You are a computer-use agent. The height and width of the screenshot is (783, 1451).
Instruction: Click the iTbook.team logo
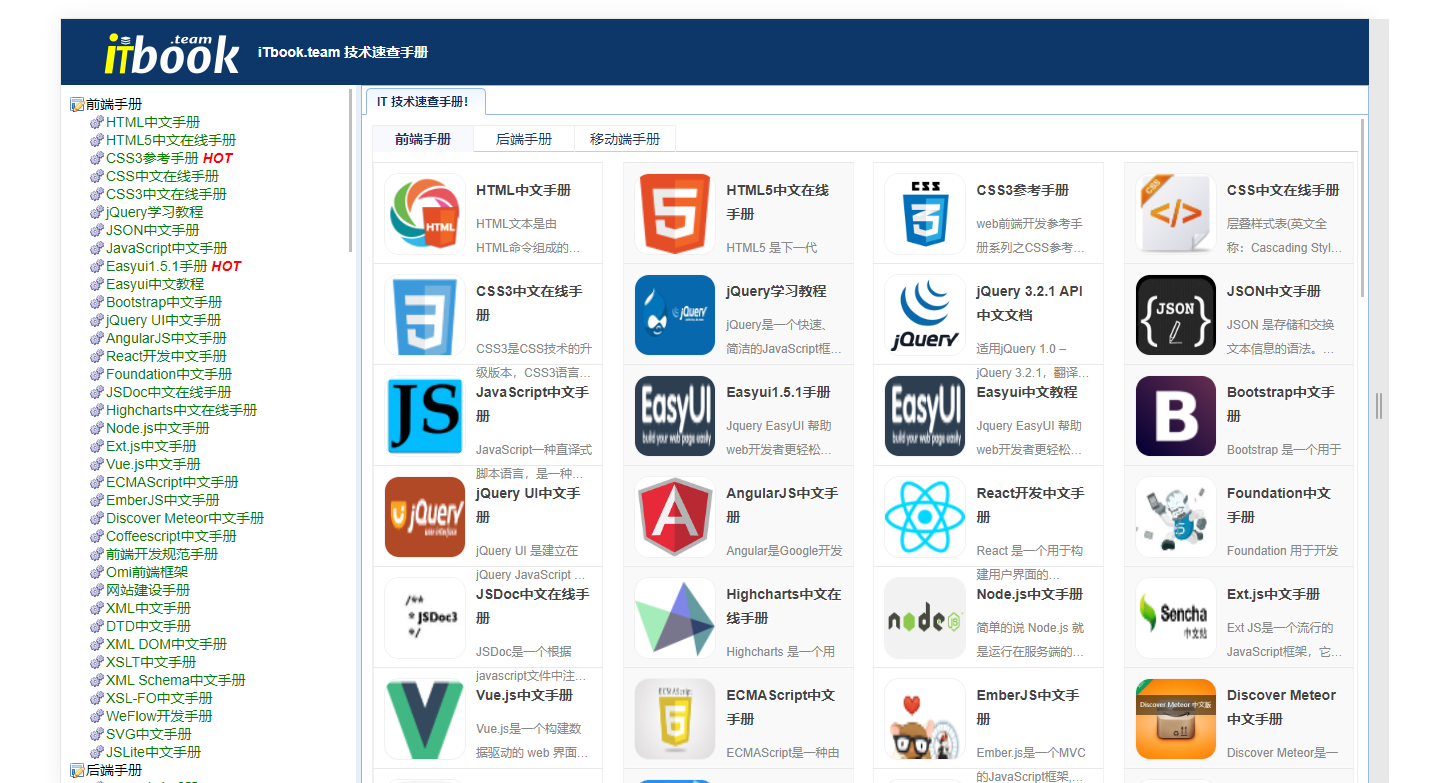pyautogui.click(x=172, y=54)
